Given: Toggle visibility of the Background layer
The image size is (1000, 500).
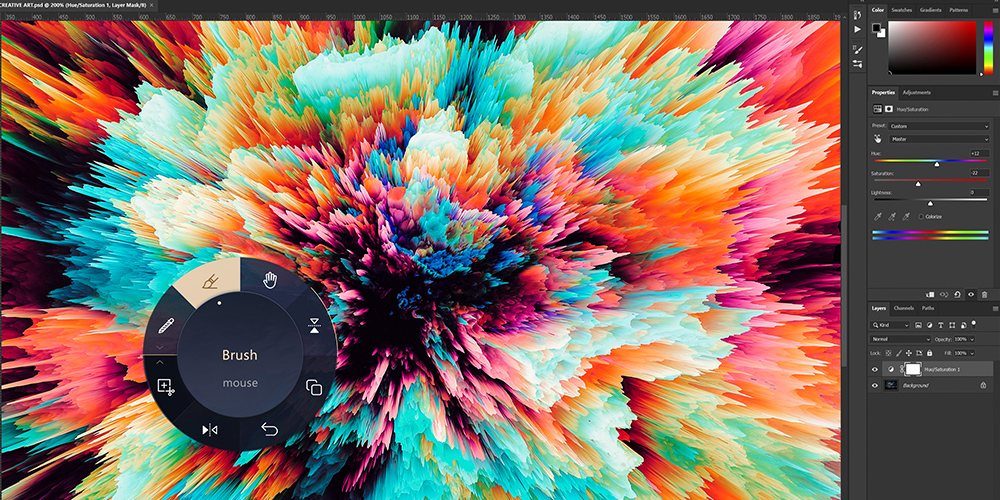Looking at the screenshot, I should [x=875, y=385].
